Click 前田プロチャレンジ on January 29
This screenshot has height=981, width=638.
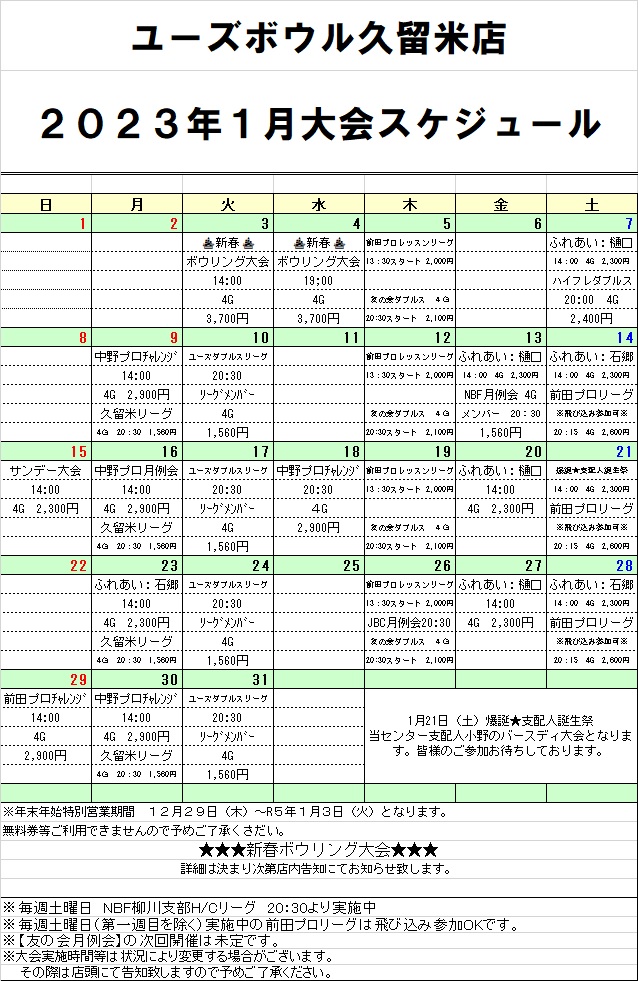46,698
